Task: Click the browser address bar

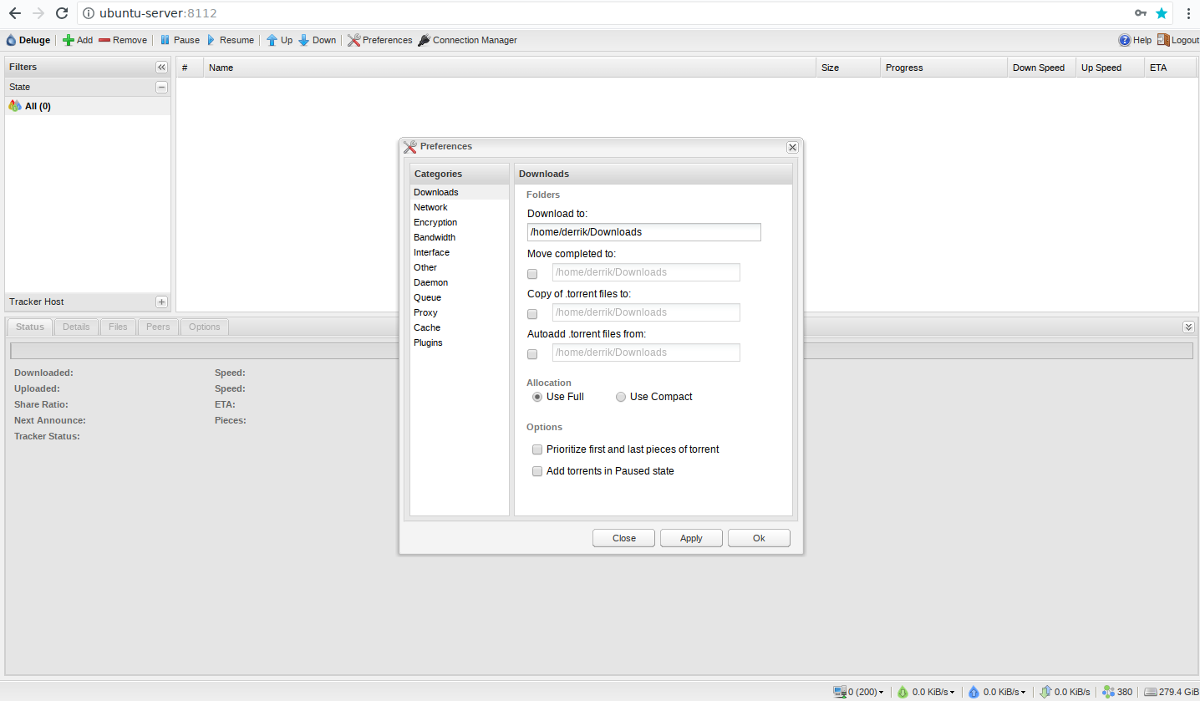Action: click(x=600, y=13)
